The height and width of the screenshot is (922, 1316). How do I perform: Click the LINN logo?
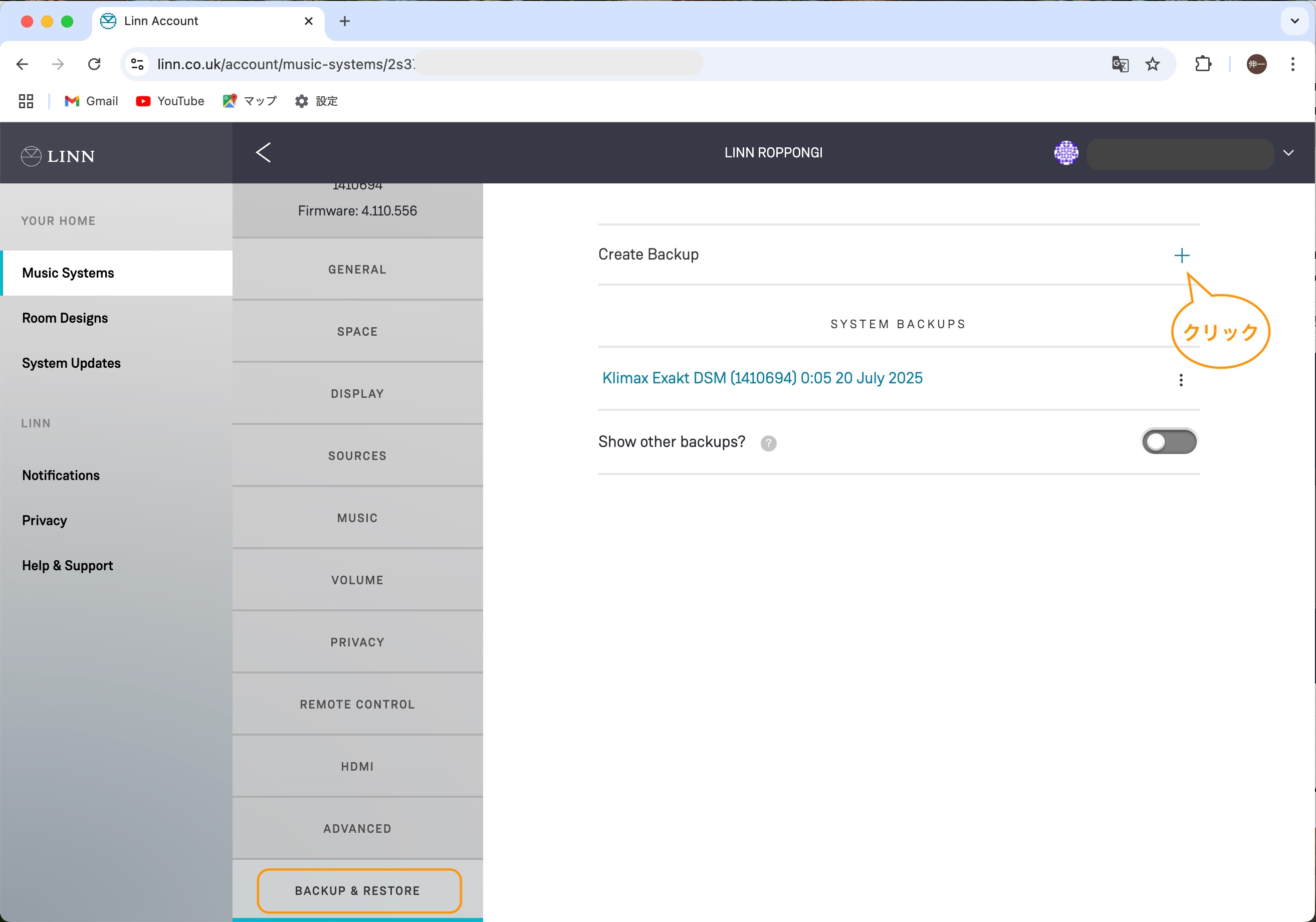(58, 156)
